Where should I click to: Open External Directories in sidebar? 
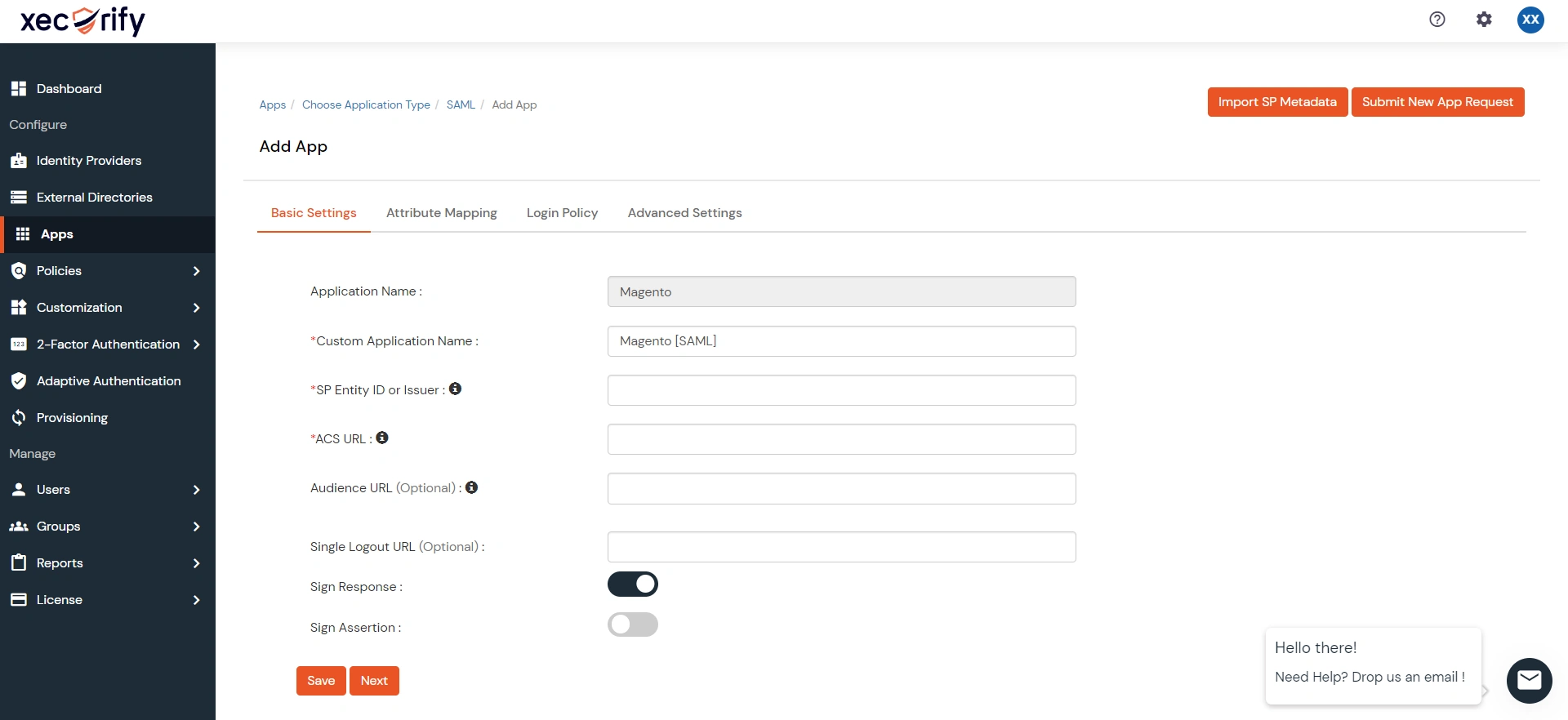pyautogui.click(x=108, y=198)
